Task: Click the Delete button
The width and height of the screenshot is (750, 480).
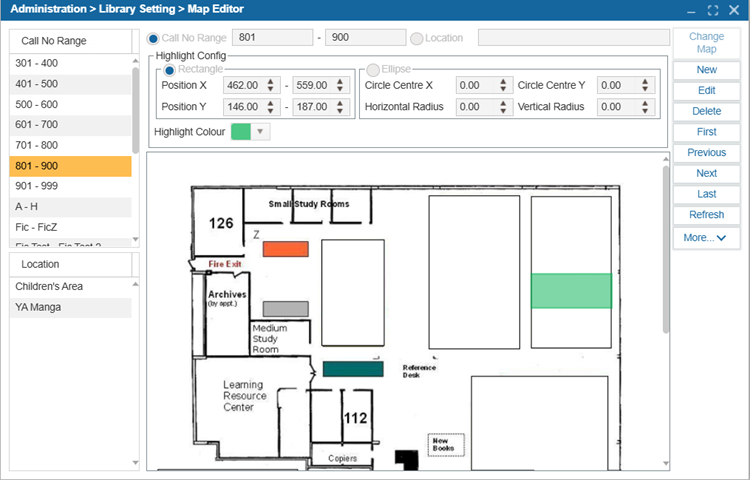Action: point(706,111)
